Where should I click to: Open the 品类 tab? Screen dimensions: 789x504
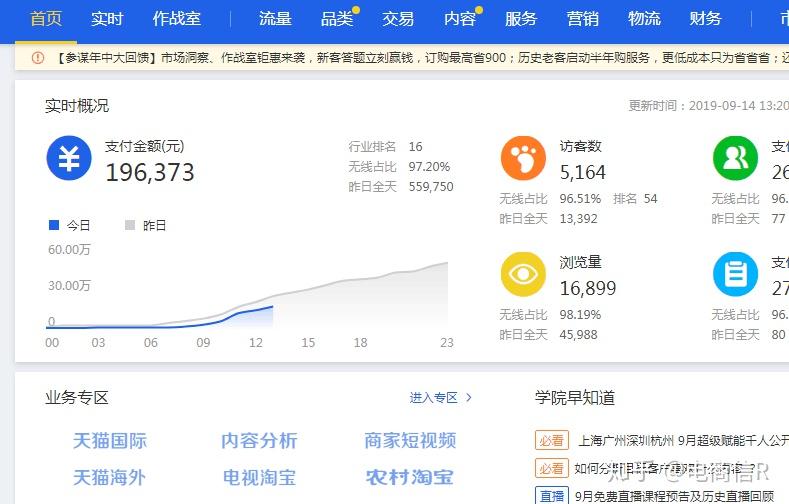[x=337, y=19]
